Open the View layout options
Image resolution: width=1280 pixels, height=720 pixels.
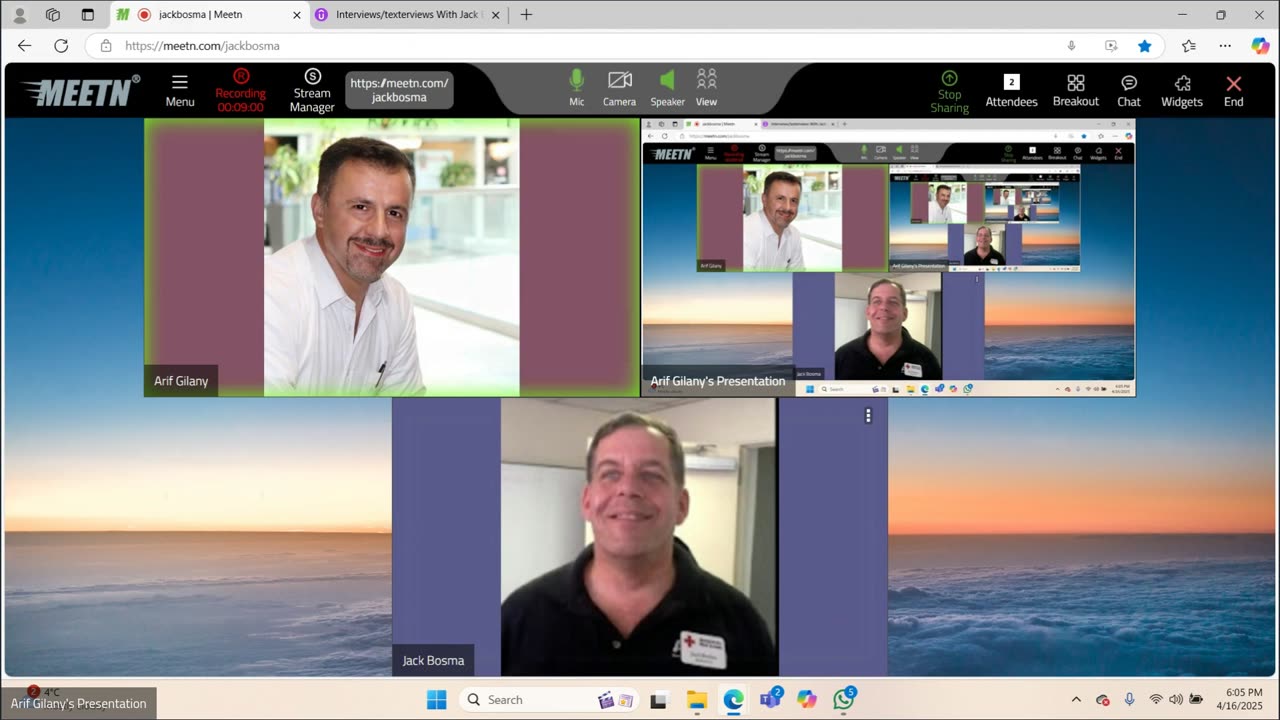(706, 88)
